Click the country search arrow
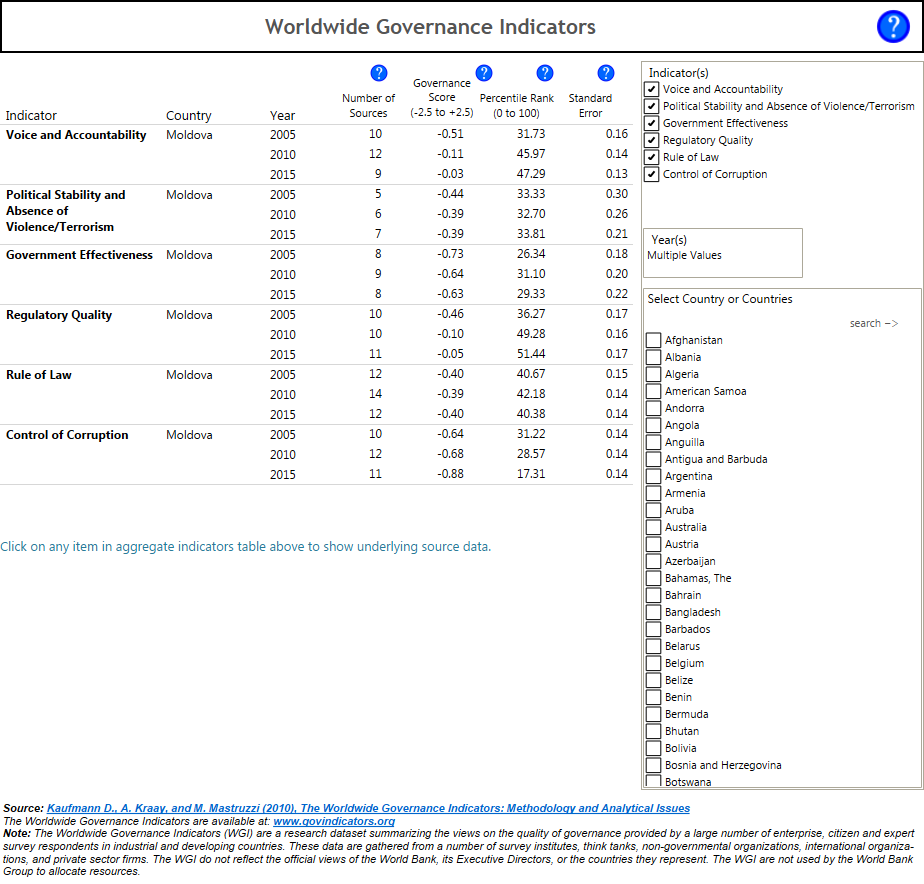The height and width of the screenshot is (884, 924). pos(873,324)
